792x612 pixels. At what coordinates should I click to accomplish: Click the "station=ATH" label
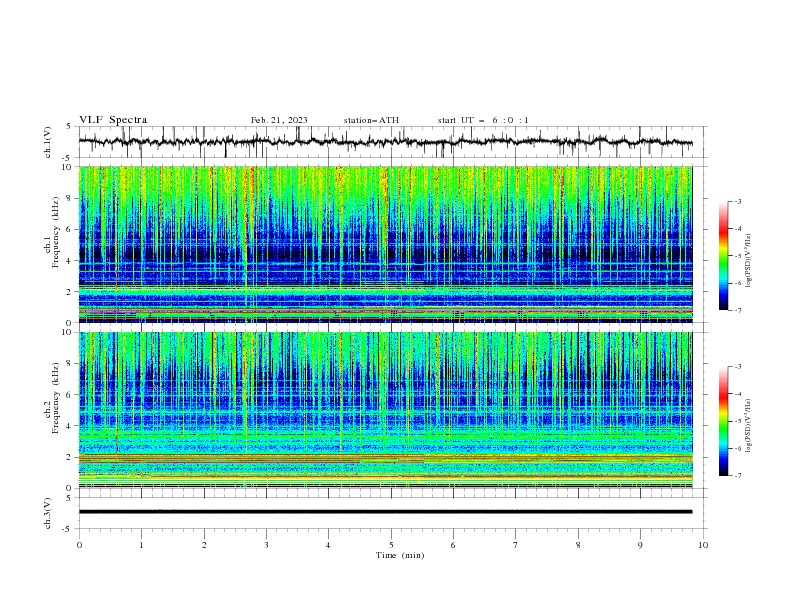pos(371,120)
